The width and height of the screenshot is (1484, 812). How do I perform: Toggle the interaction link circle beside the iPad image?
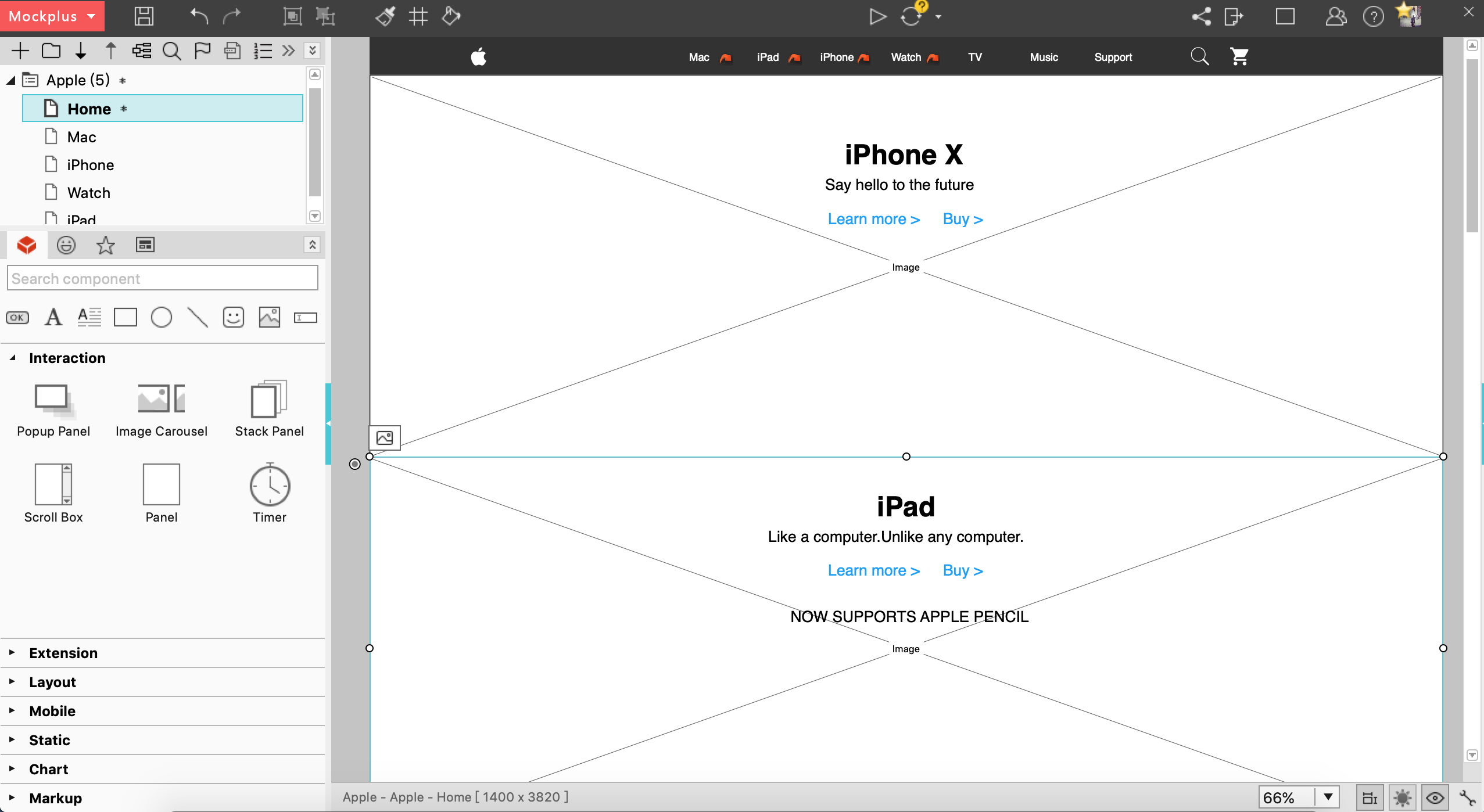pyautogui.click(x=354, y=464)
